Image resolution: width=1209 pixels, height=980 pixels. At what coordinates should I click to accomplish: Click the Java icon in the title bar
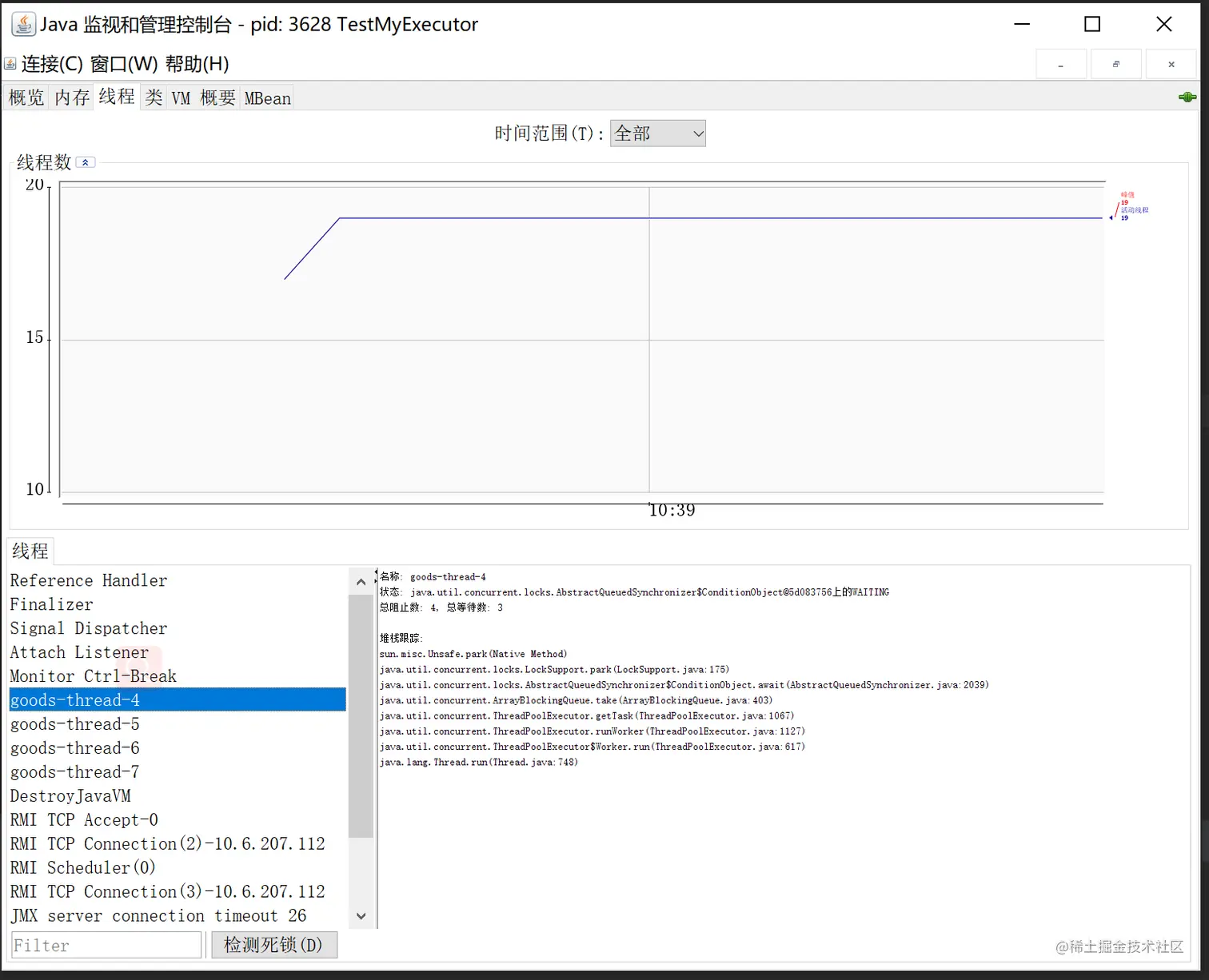(23, 24)
